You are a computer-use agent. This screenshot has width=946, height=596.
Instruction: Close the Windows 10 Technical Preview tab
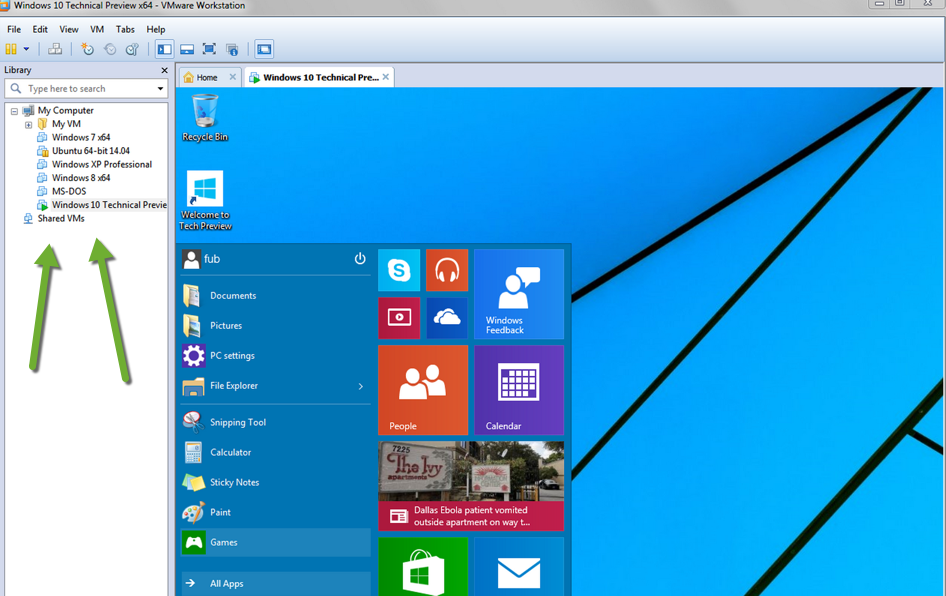click(x=386, y=77)
